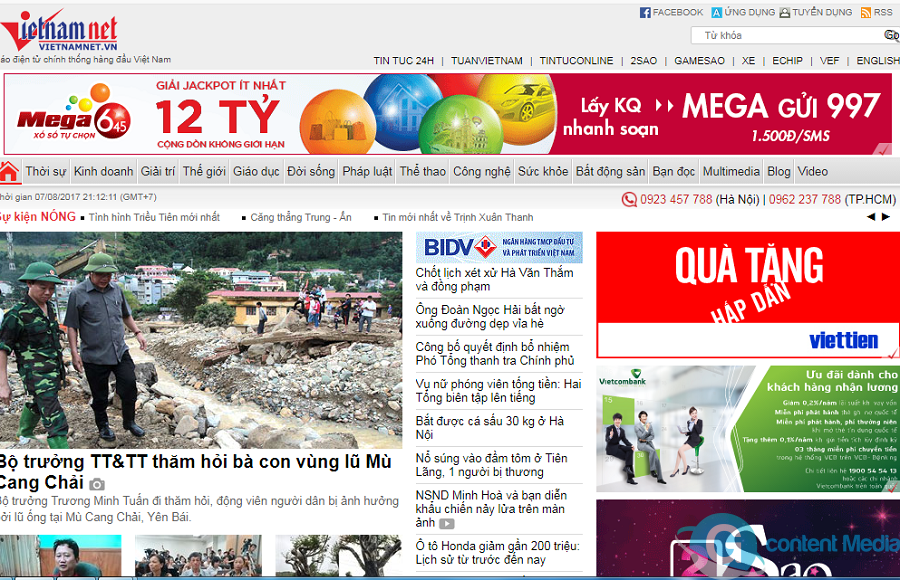Open the Căng thẳng Trung - Ấn hot topic

(x=300, y=217)
